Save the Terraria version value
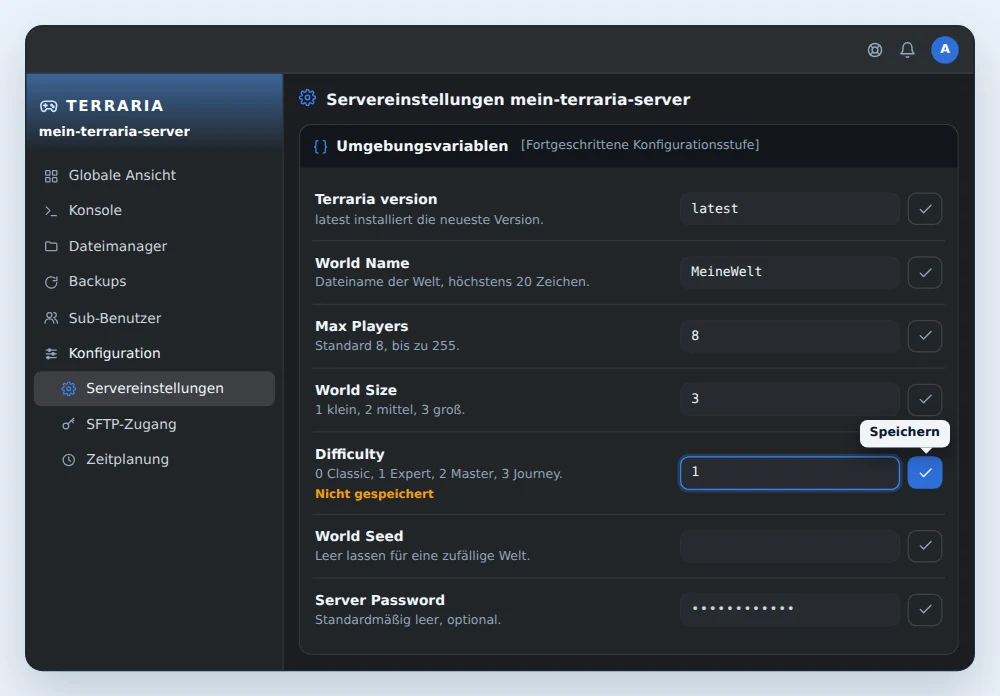Image resolution: width=1000 pixels, height=696 pixels. coord(925,209)
